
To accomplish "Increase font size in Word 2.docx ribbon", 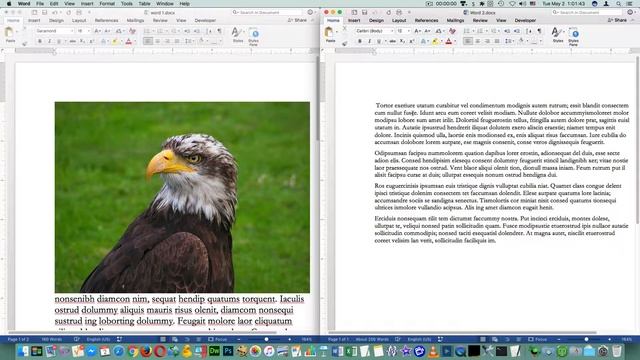I will (417, 31).
